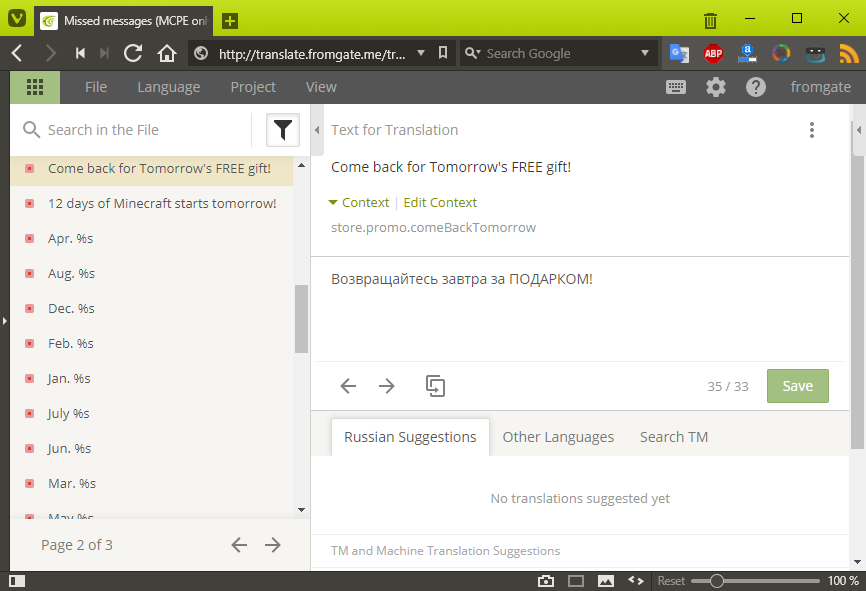Click the Edit Context link
This screenshot has width=866, height=591.
pos(440,202)
